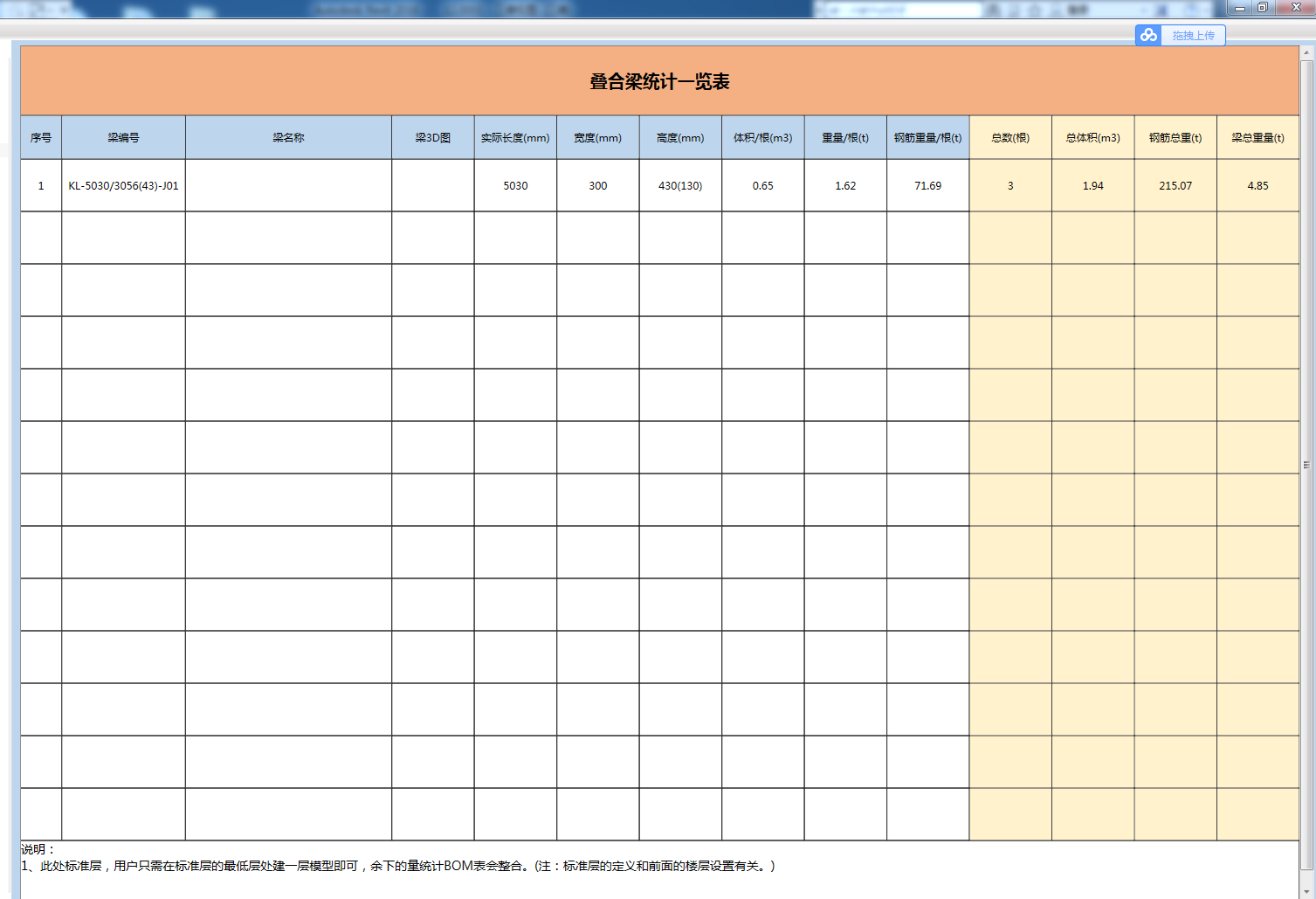Image resolution: width=1316 pixels, height=899 pixels.
Task: Click the Baidu cloud upload icon
Action: click(1148, 35)
